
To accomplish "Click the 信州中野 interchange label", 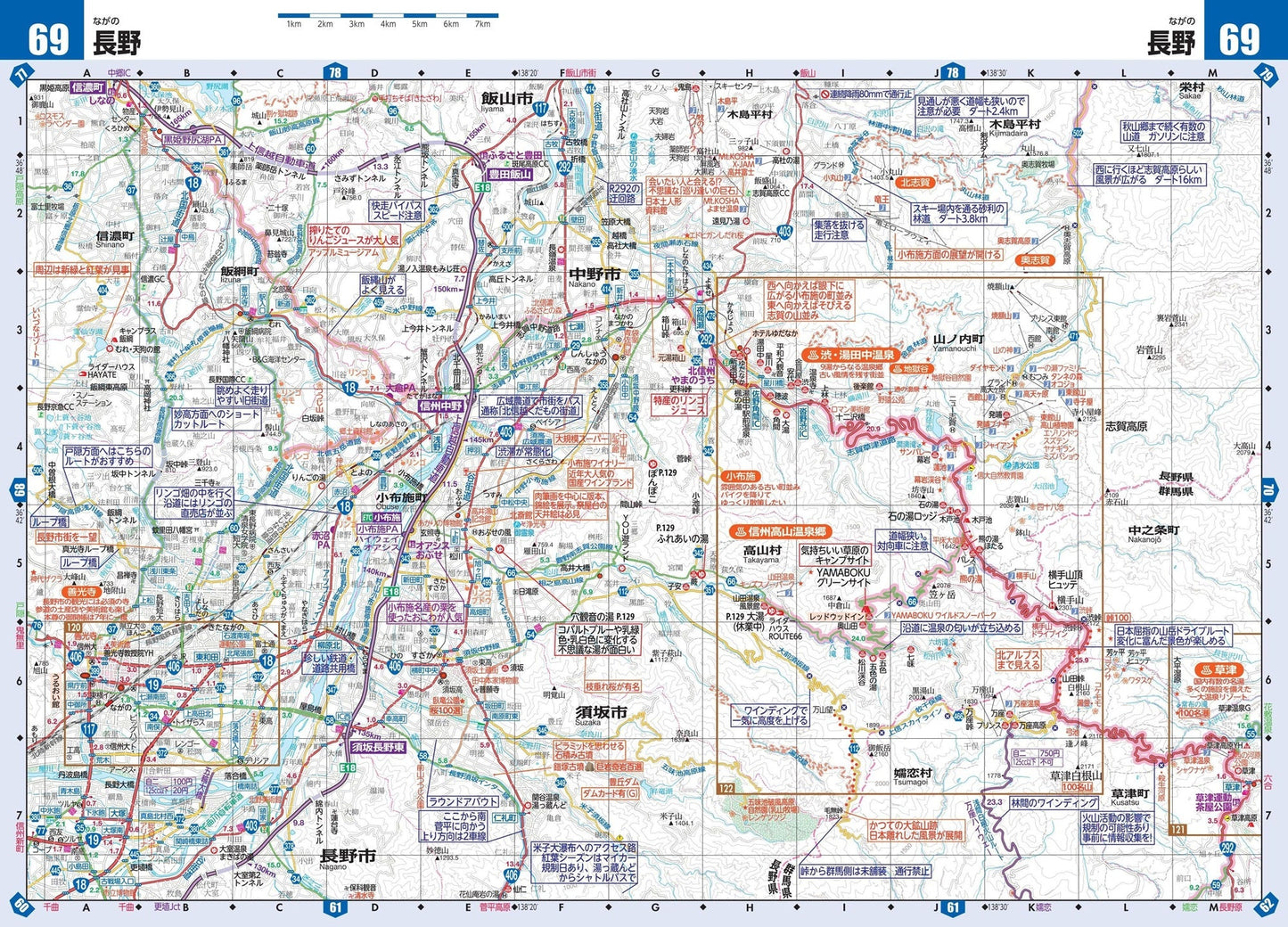I will pyautogui.click(x=442, y=406).
